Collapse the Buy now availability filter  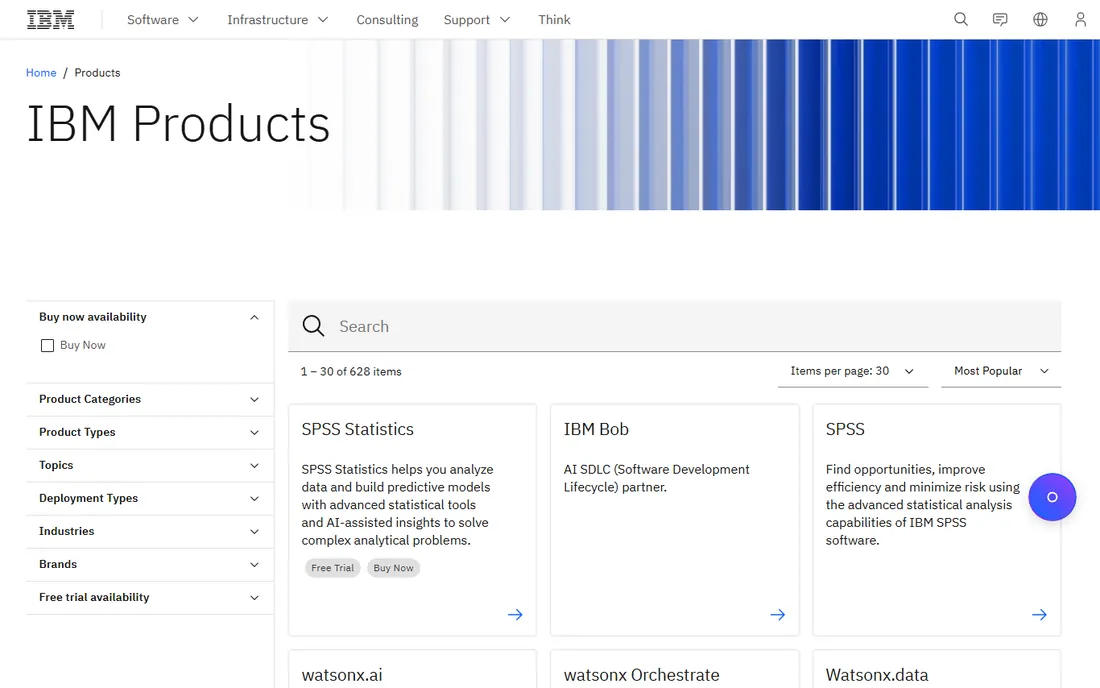(149, 317)
